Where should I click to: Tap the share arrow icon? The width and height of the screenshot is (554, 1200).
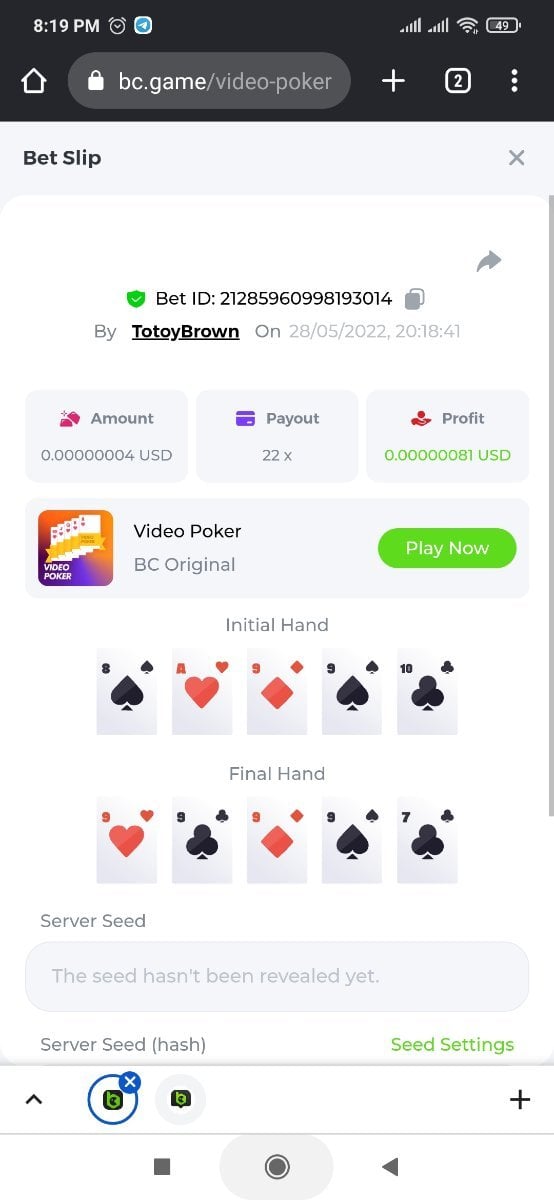click(489, 262)
